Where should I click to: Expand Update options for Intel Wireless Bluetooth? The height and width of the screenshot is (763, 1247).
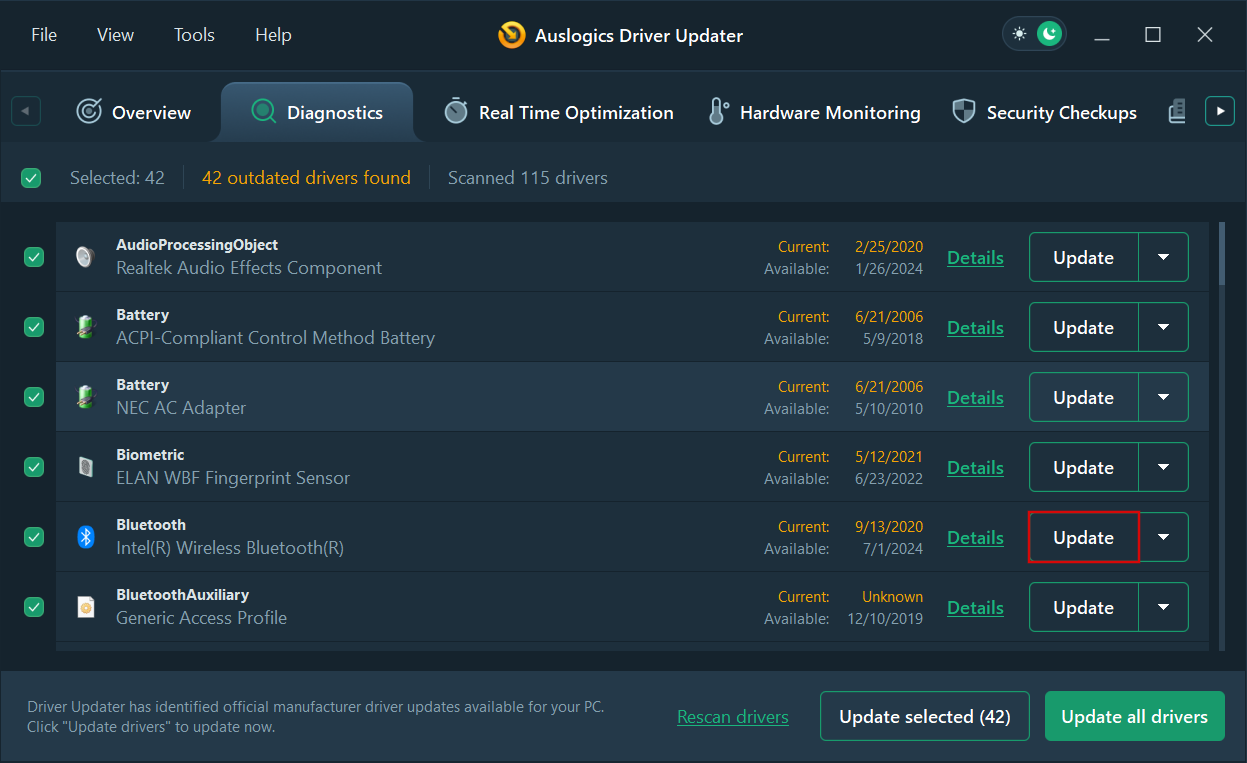(x=1164, y=537)
